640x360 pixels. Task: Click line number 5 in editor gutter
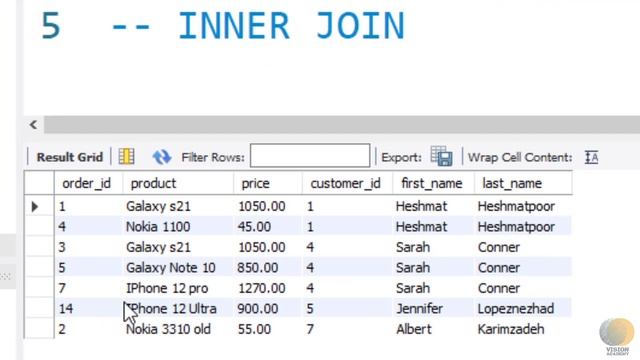(51, 26)
